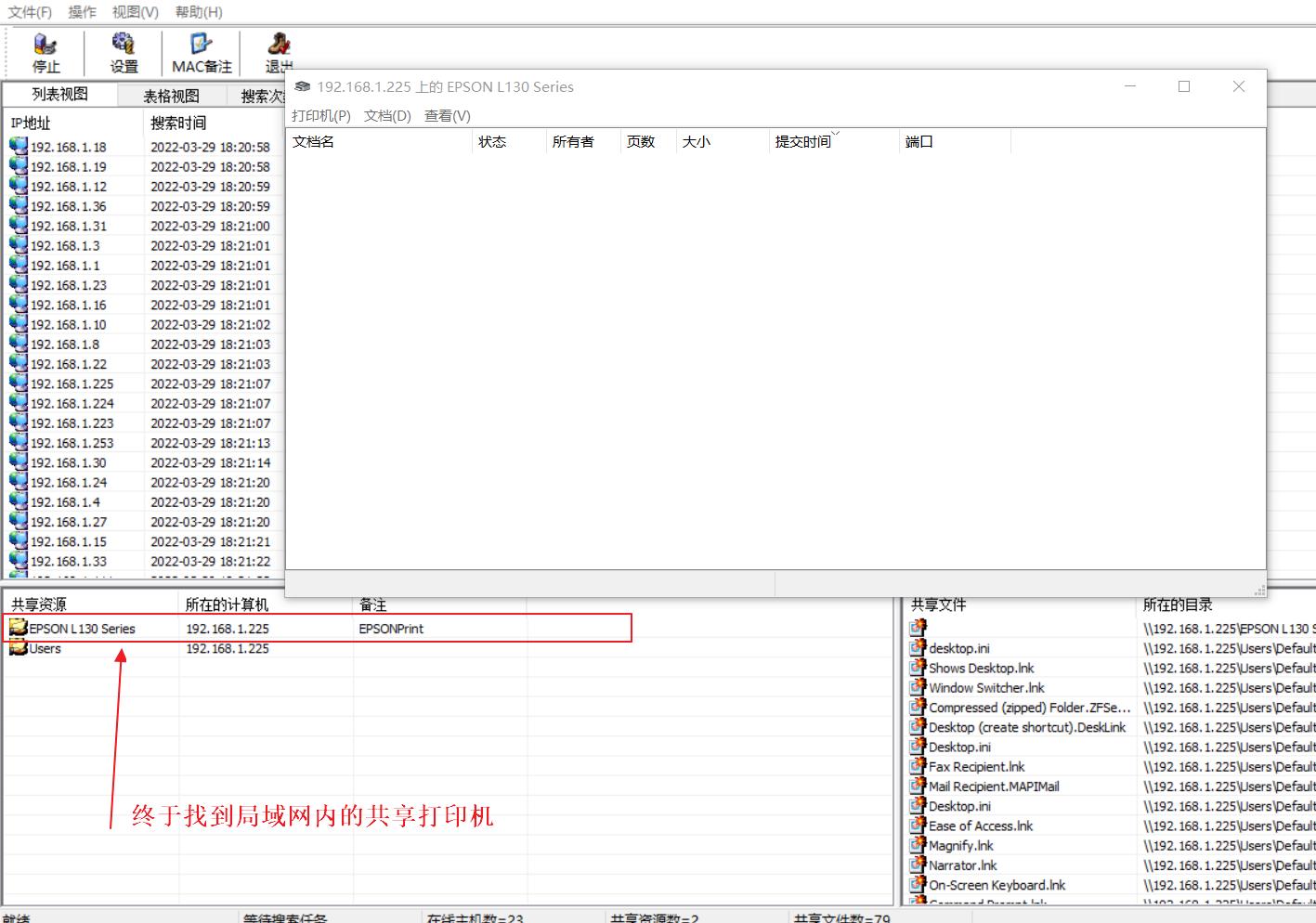Open the 查看(V) menu

point(447,115)
